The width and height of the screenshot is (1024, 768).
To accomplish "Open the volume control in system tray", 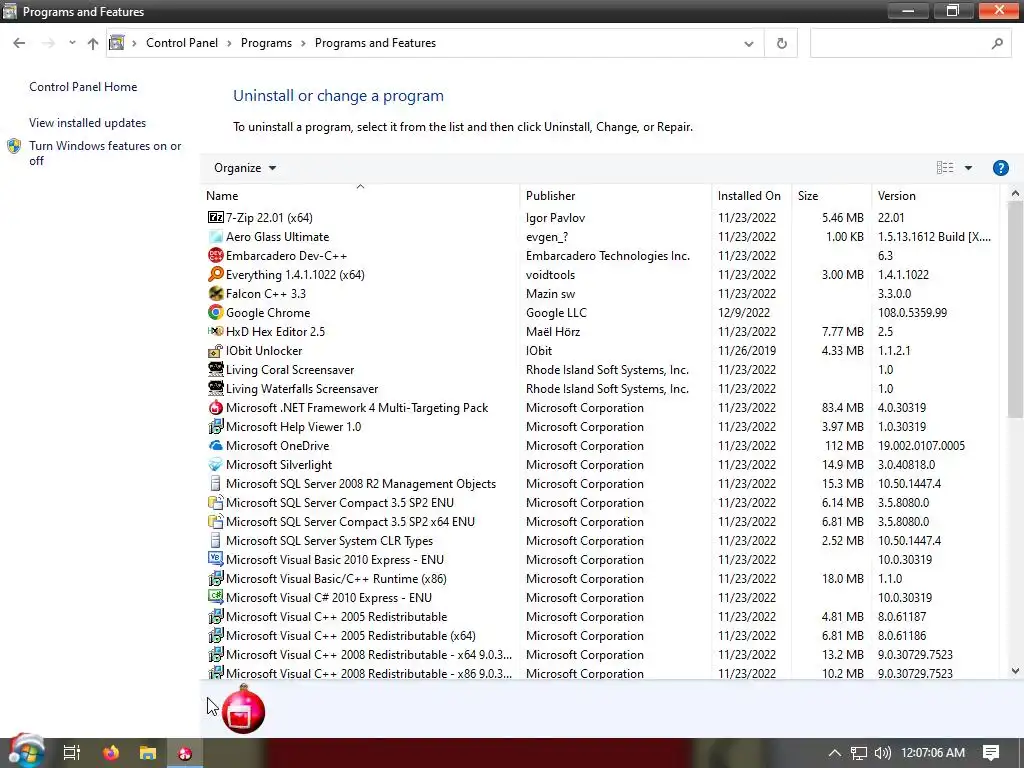I will click(882, 753).
